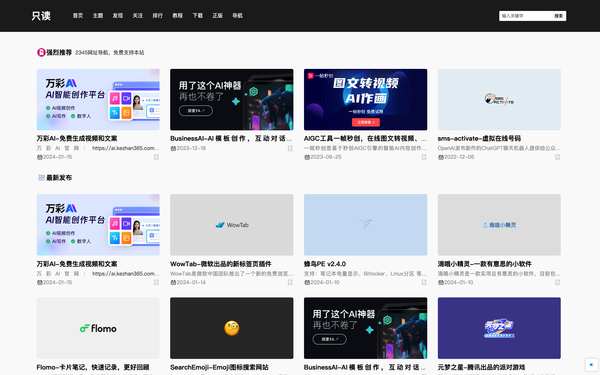Viewport: 600px width, 375px height.
Task: Open the sms-activate logo thumbnail
Action: tap(499, 99)
